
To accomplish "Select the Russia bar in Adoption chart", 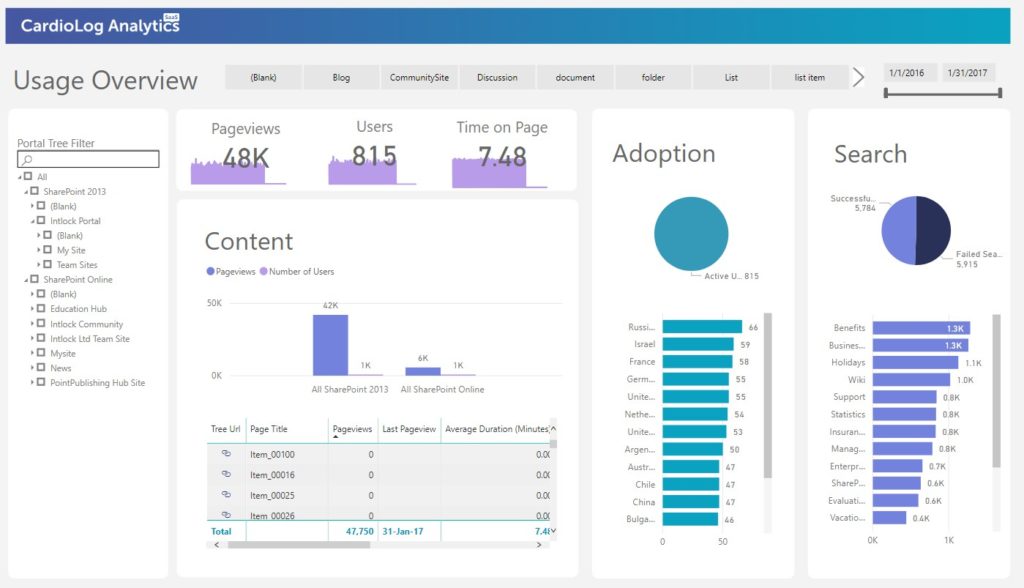I will point(702,327).
